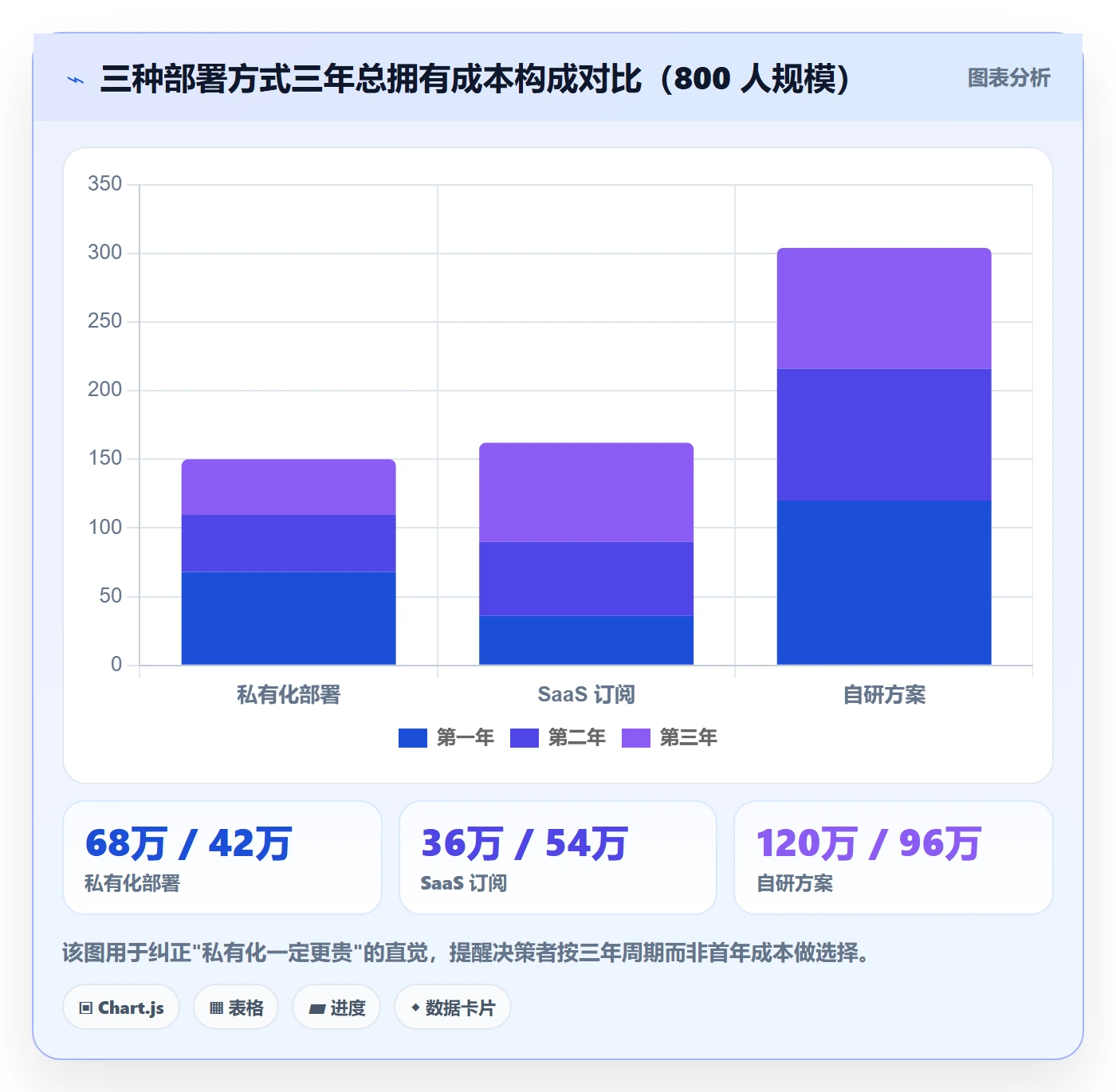1116x1092 pixels.
Task: Click the 第三年 segment of the 自研方案 bar
Action: 884,308
